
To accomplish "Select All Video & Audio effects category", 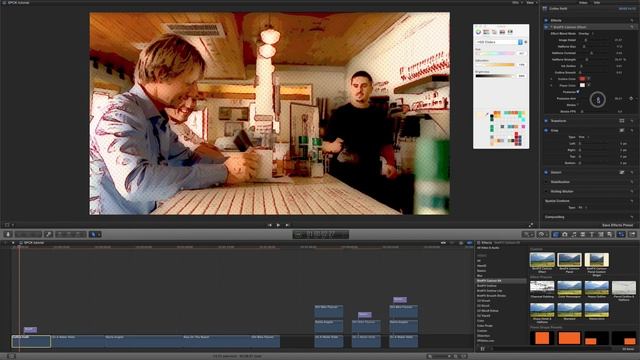I will [x=488, y=248].
